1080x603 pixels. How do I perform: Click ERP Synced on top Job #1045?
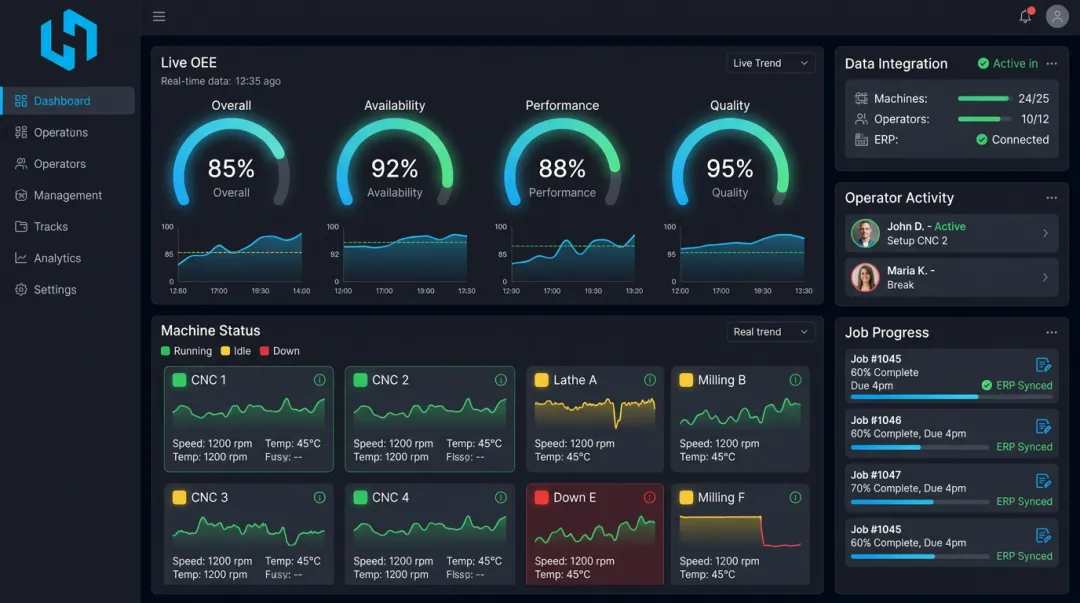point(1024,385)
